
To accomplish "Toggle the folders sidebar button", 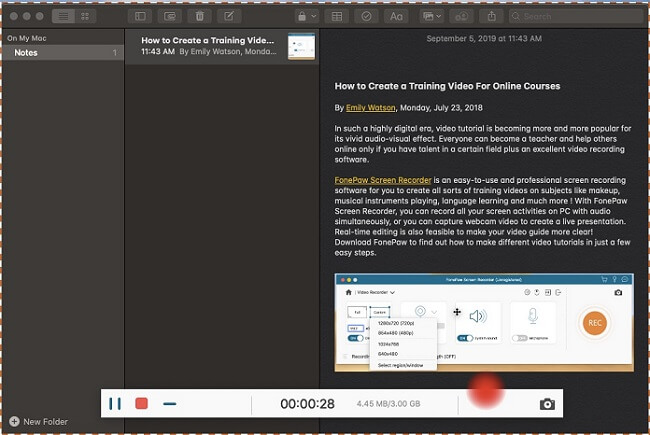I will pyautogui.click(x=140, y=16).
